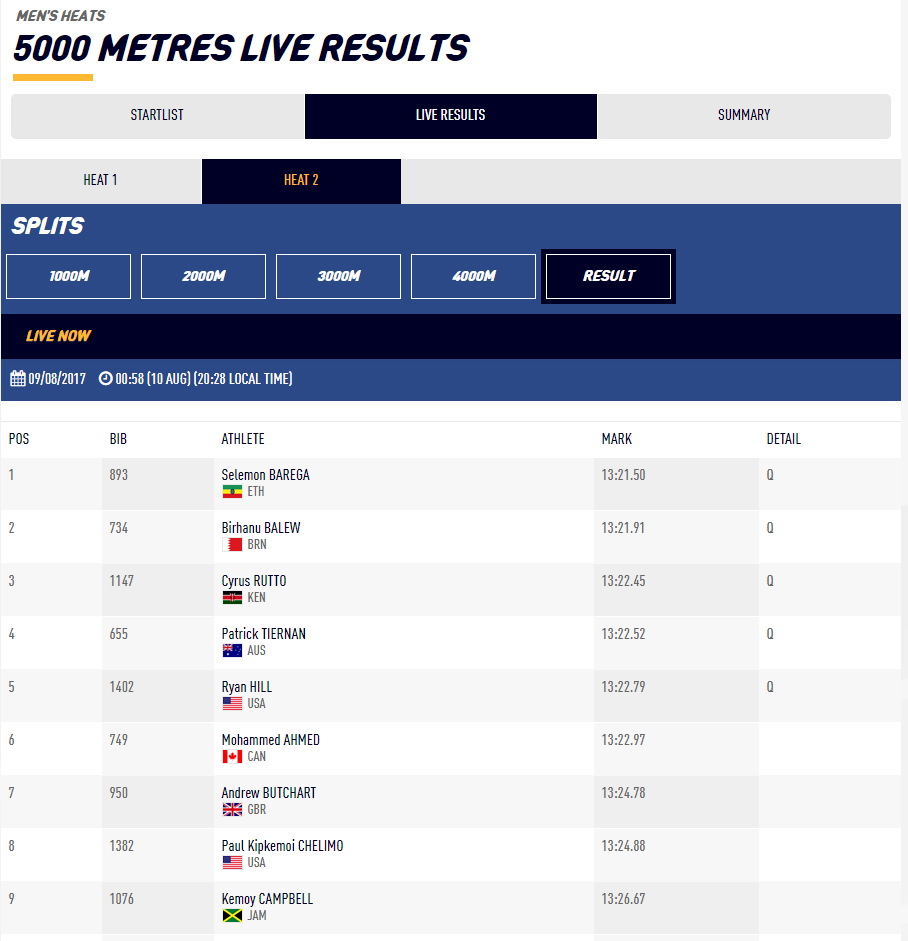The image size is (908, 941).
Task: View the 3000M split
Action: pyautogui.click(x=338, y=276)
